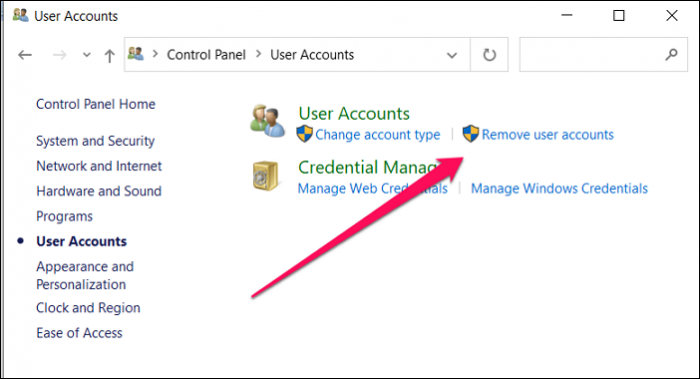
Task: Open Hardware and Sound category
Action: (x=99, y=191)
